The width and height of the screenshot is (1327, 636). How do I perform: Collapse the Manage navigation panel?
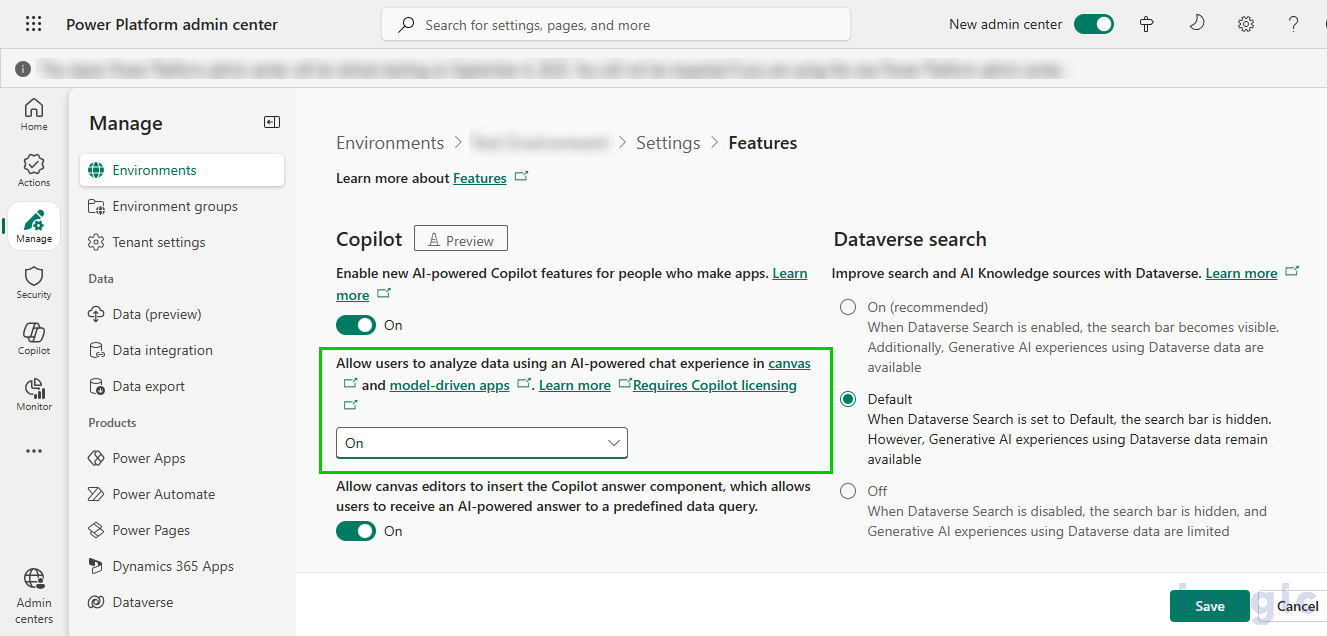272,122
